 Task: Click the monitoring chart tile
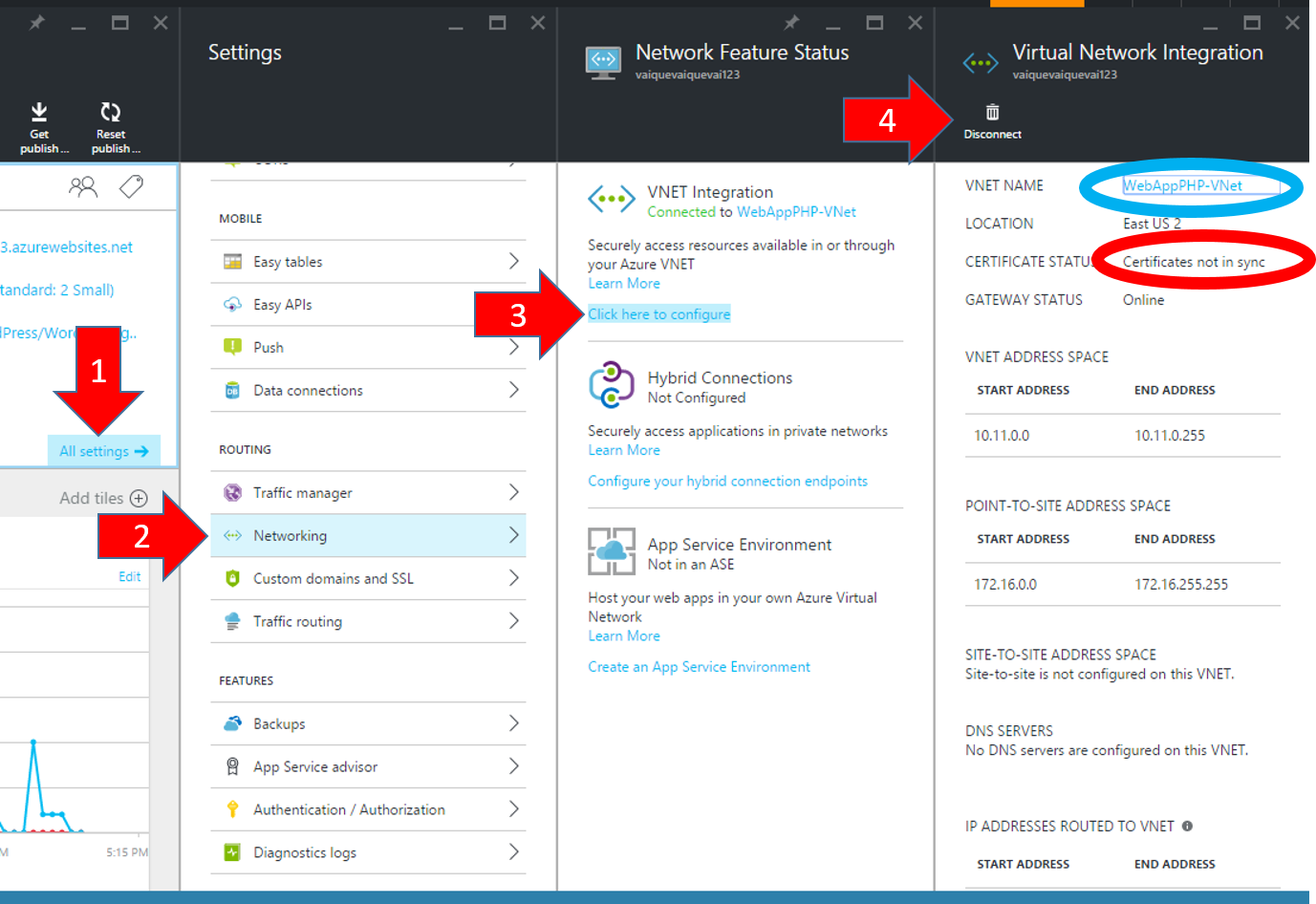[75, 721]
